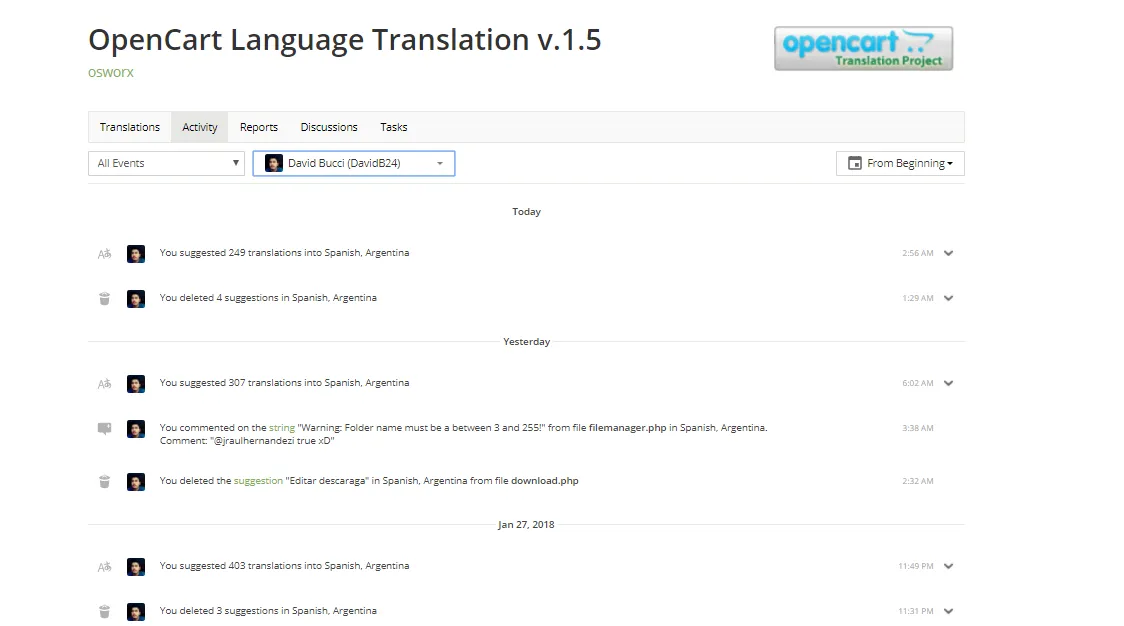Open the 'suggestion' link in deleted entry
The height and width of the screenshot is (626, 1124).
258,481
